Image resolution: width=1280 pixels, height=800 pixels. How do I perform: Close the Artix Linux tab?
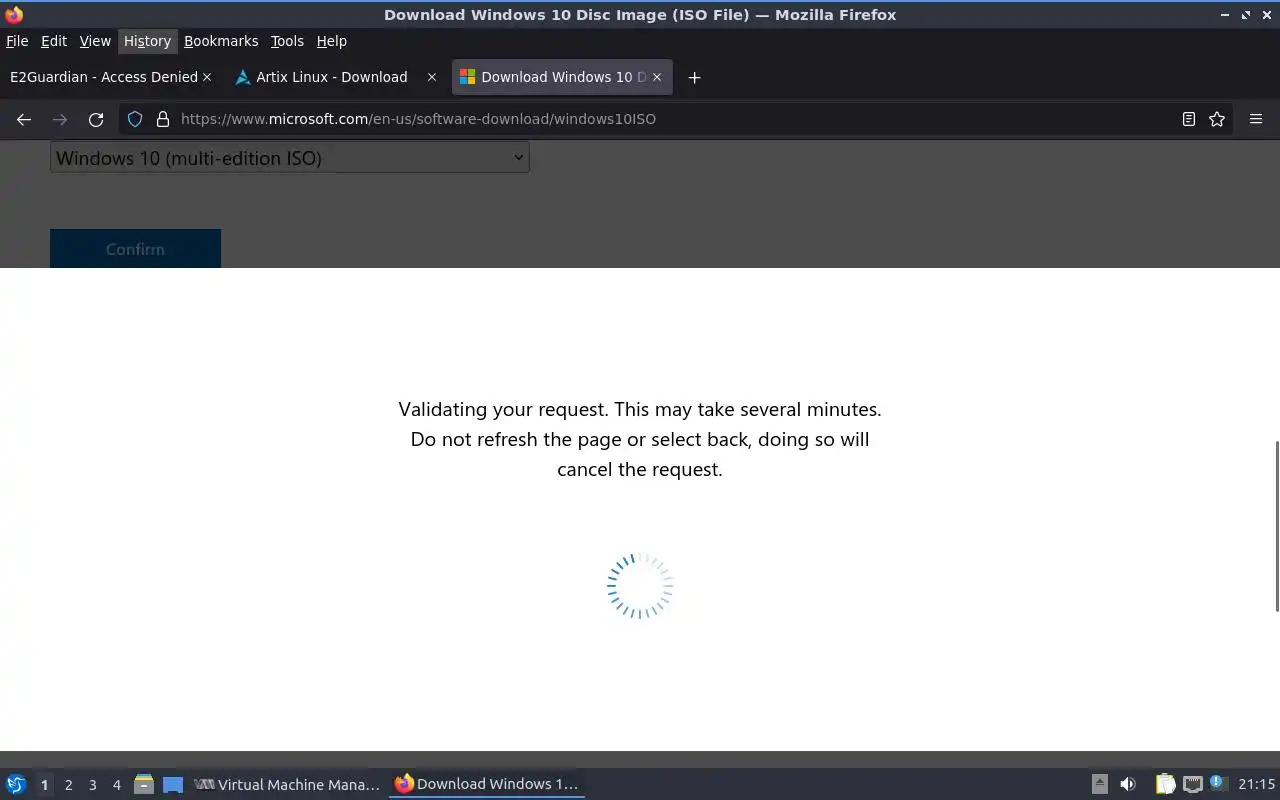[432, 77]
